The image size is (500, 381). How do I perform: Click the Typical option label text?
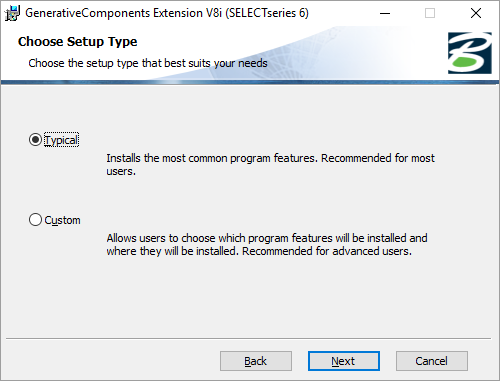coord(62,140)
